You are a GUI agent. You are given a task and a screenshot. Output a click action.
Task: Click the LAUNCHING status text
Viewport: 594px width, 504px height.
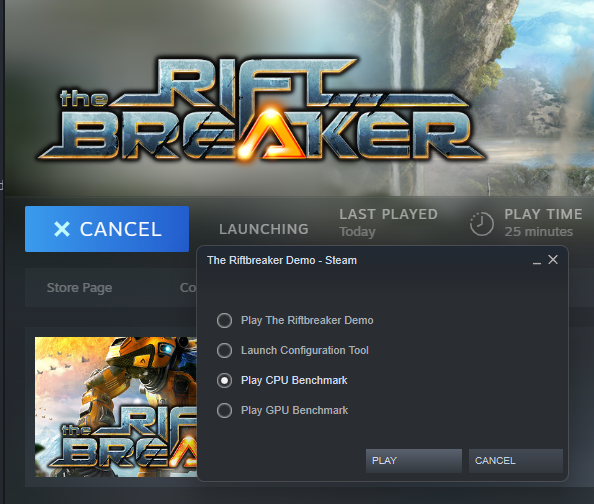point(264,229)
